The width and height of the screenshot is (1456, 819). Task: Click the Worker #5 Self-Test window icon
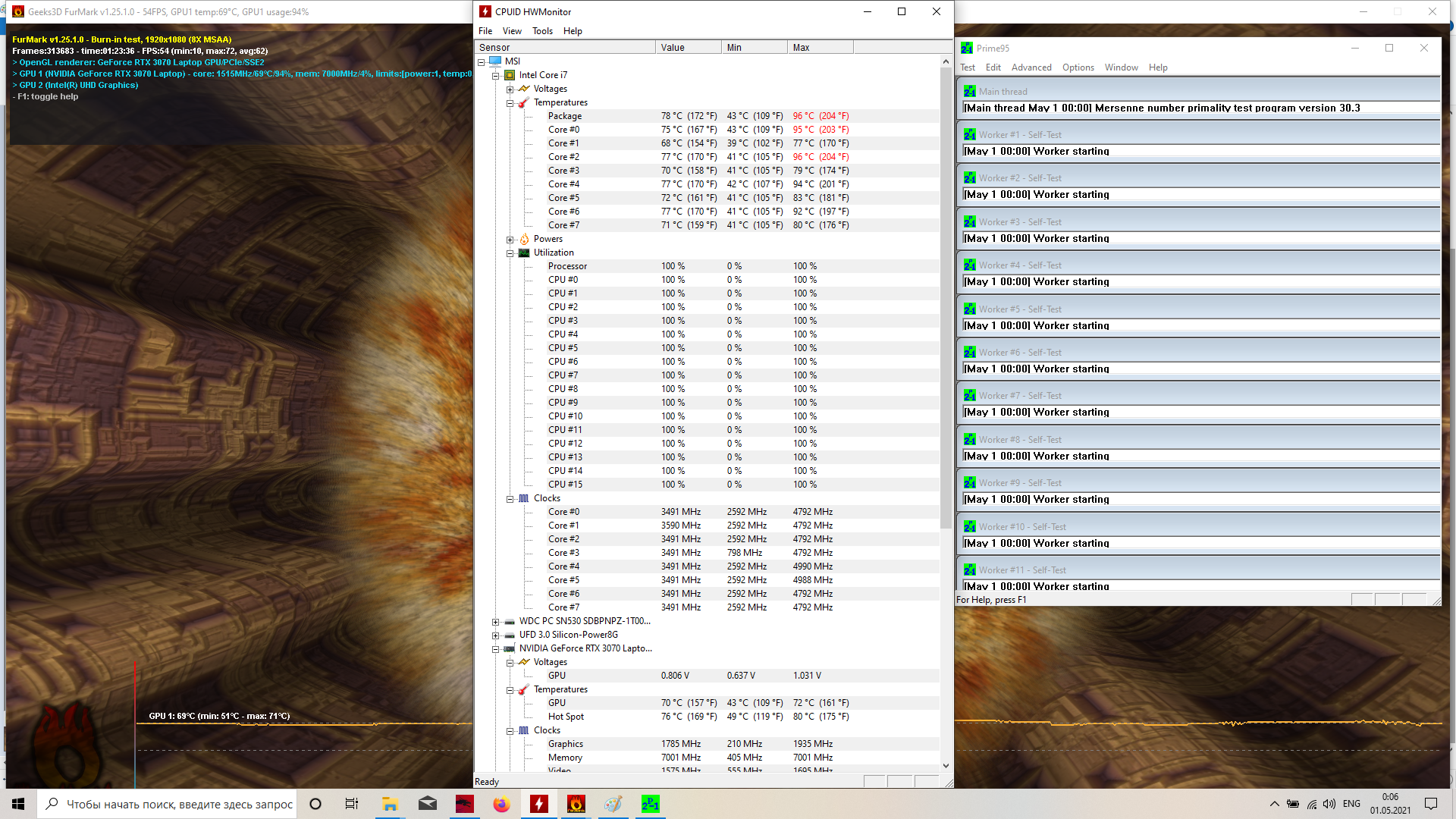click(970, 309)
